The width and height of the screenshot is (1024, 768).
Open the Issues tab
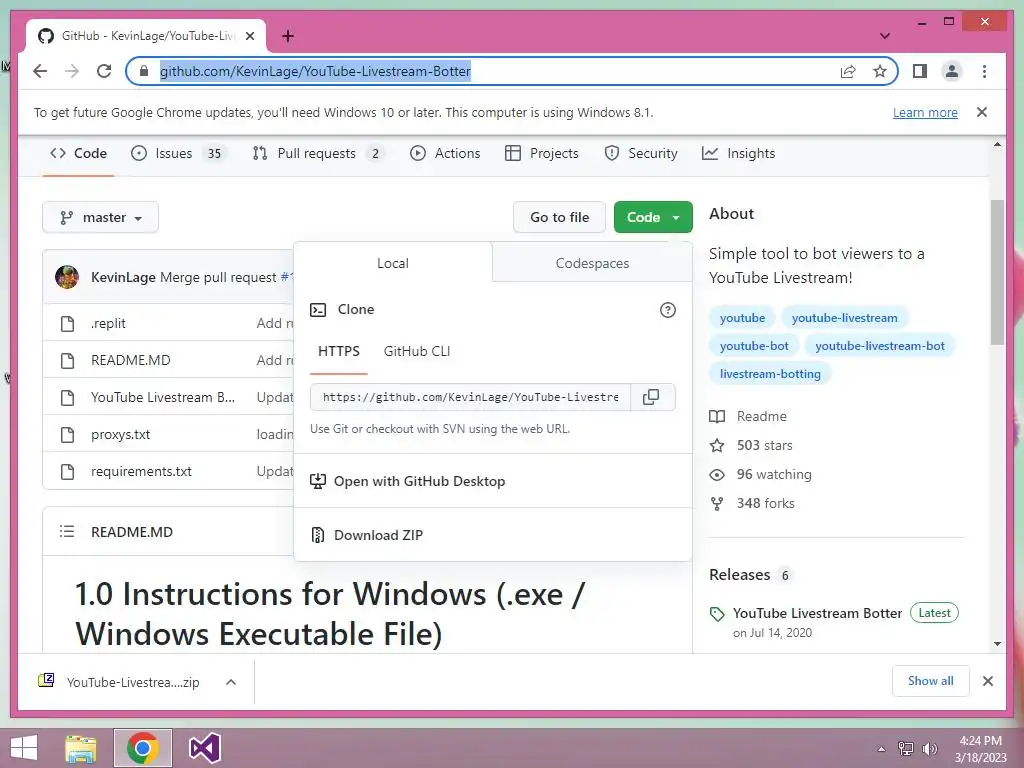coord(178,153)
